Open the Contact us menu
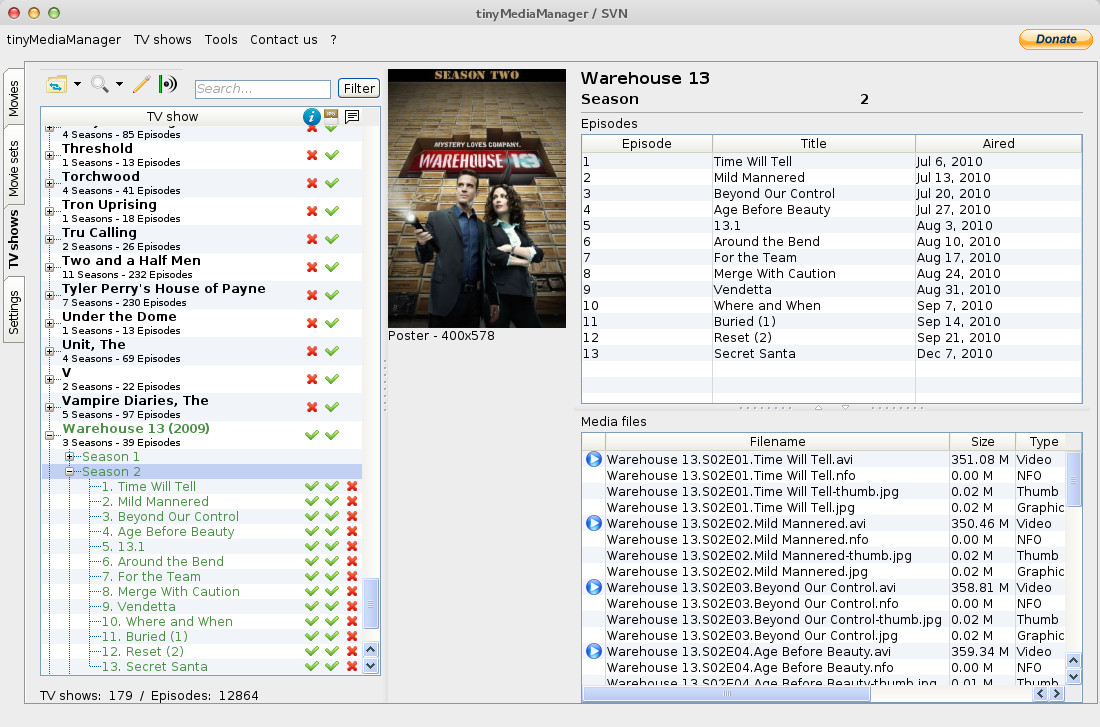This screenshot has width=1100, height=727. [x=283, y=40]
